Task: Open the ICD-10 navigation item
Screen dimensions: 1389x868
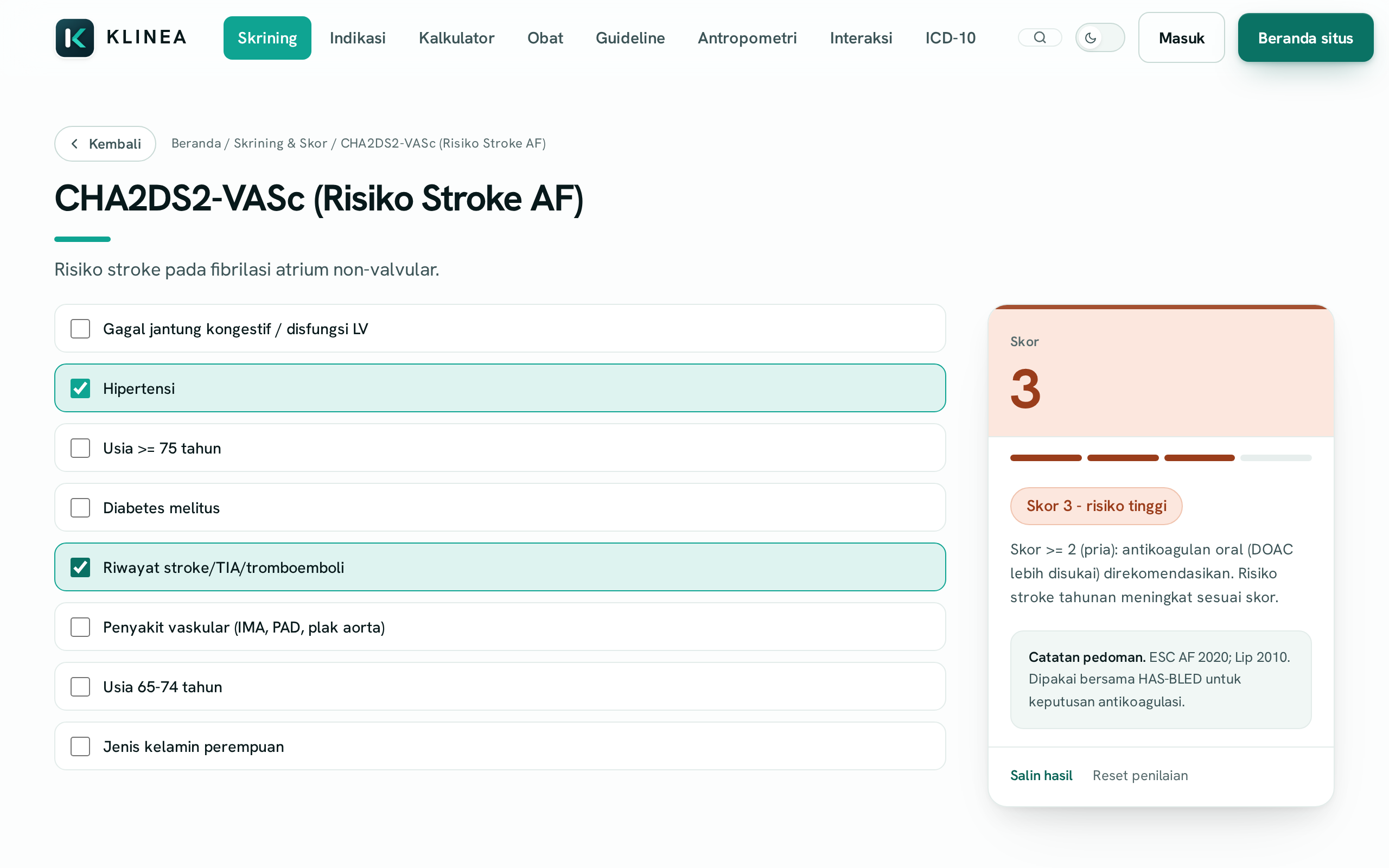Action: coord(950,38)
